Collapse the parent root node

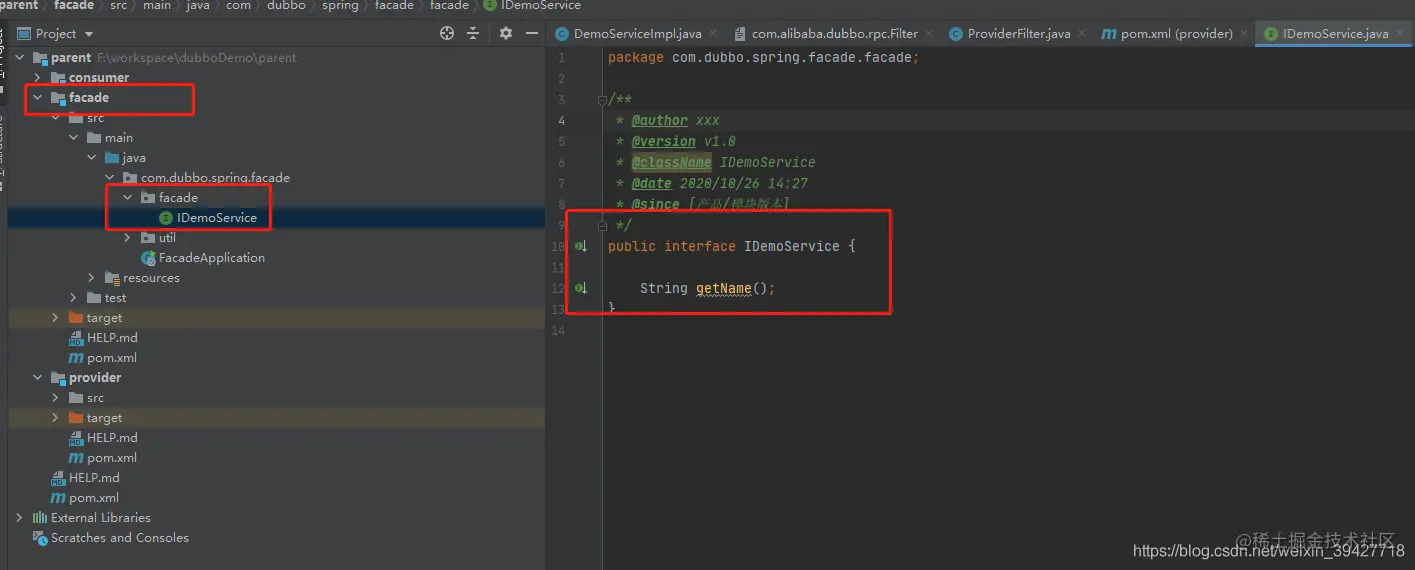coord(20,58)
